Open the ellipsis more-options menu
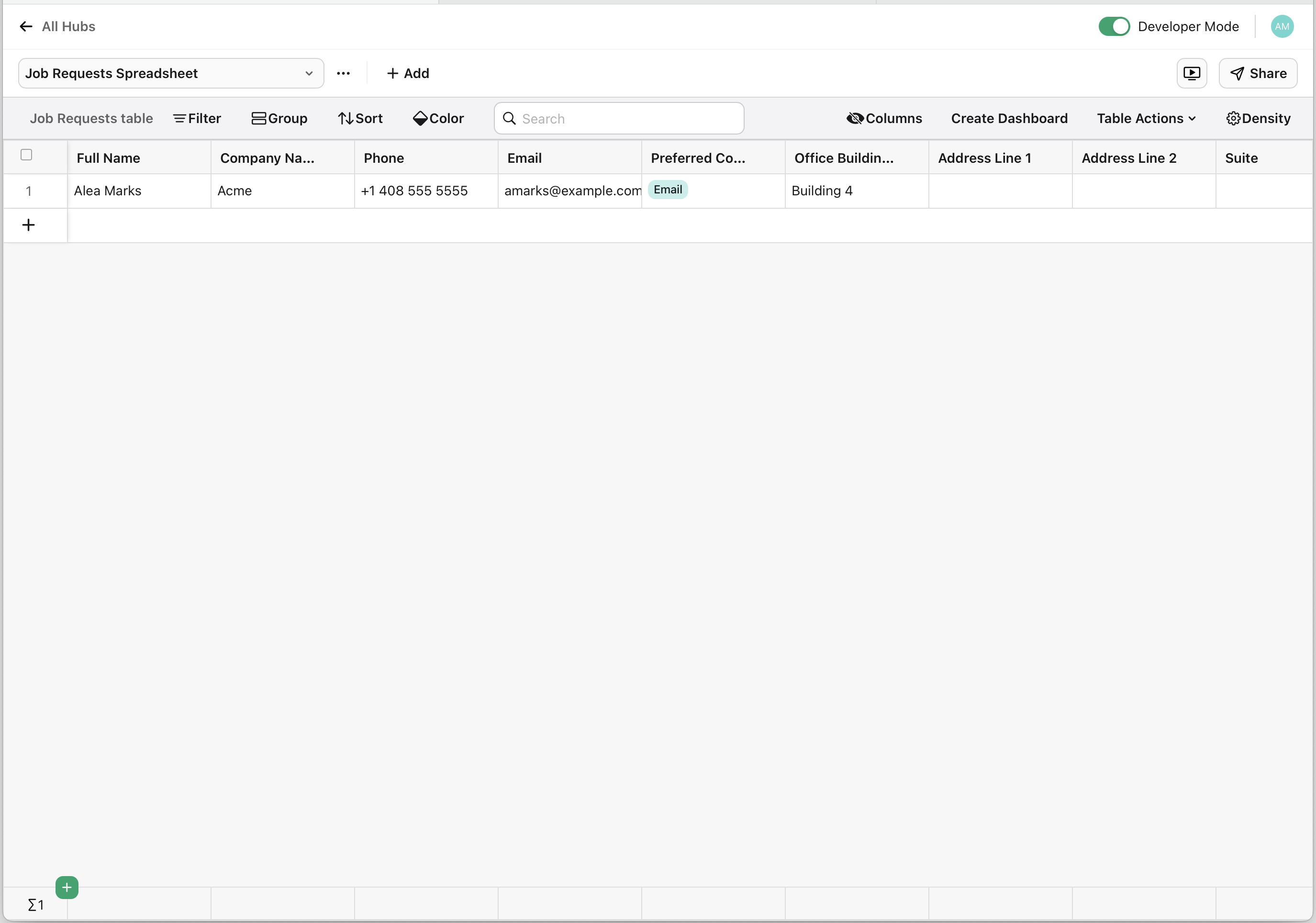 click(343, 73)
